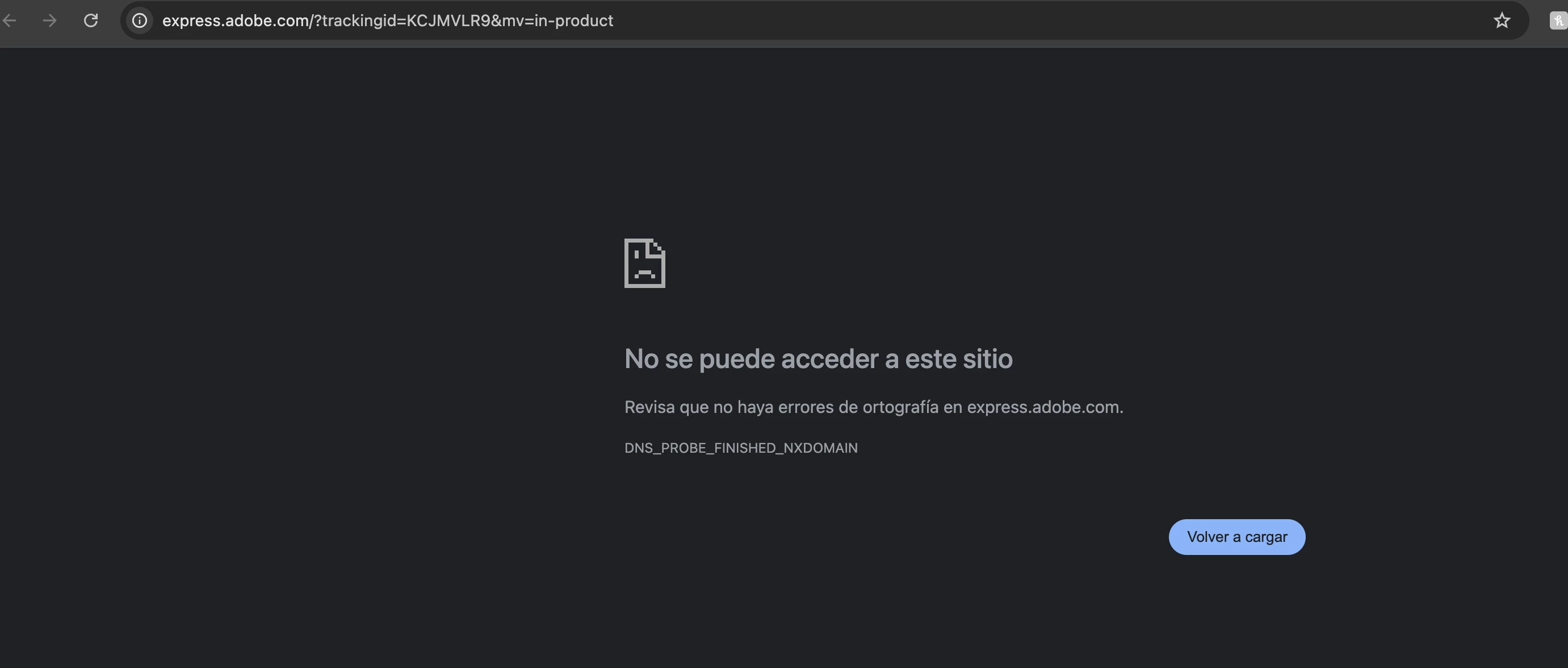Image resolution: width=1568 pixels, height=668 pixels.
Task: Click the heading No se puede acceder a este sitio
Action: coord(819,358)
